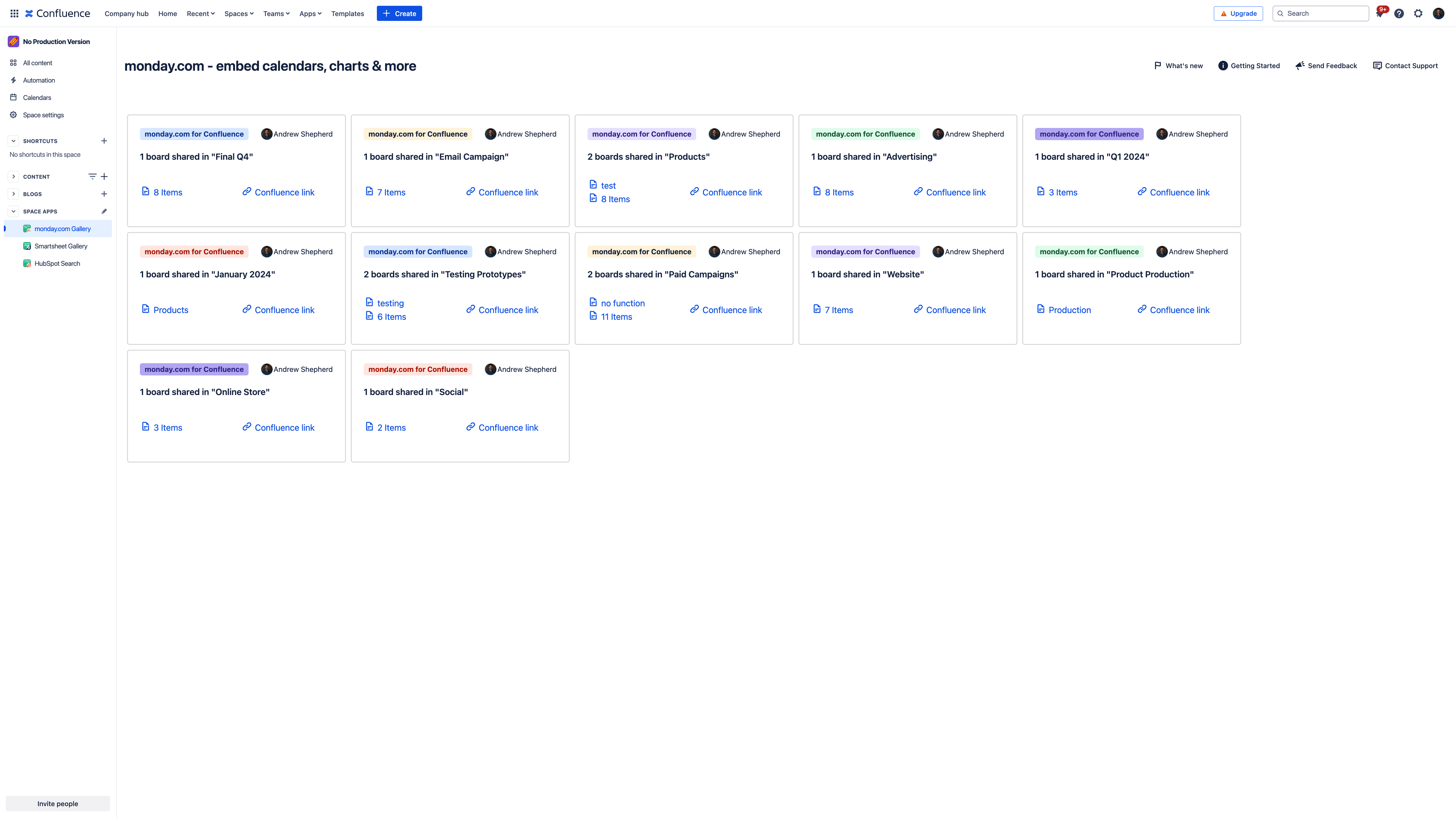This screenshot has width=1456, height=819.
Task: Open 11 Items link in Paid Campaigns card
Action: pos(616,316)
